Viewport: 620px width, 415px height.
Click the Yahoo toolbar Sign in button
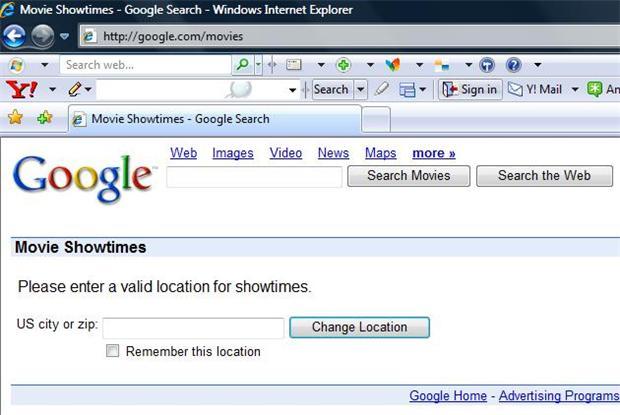[470, 89]
